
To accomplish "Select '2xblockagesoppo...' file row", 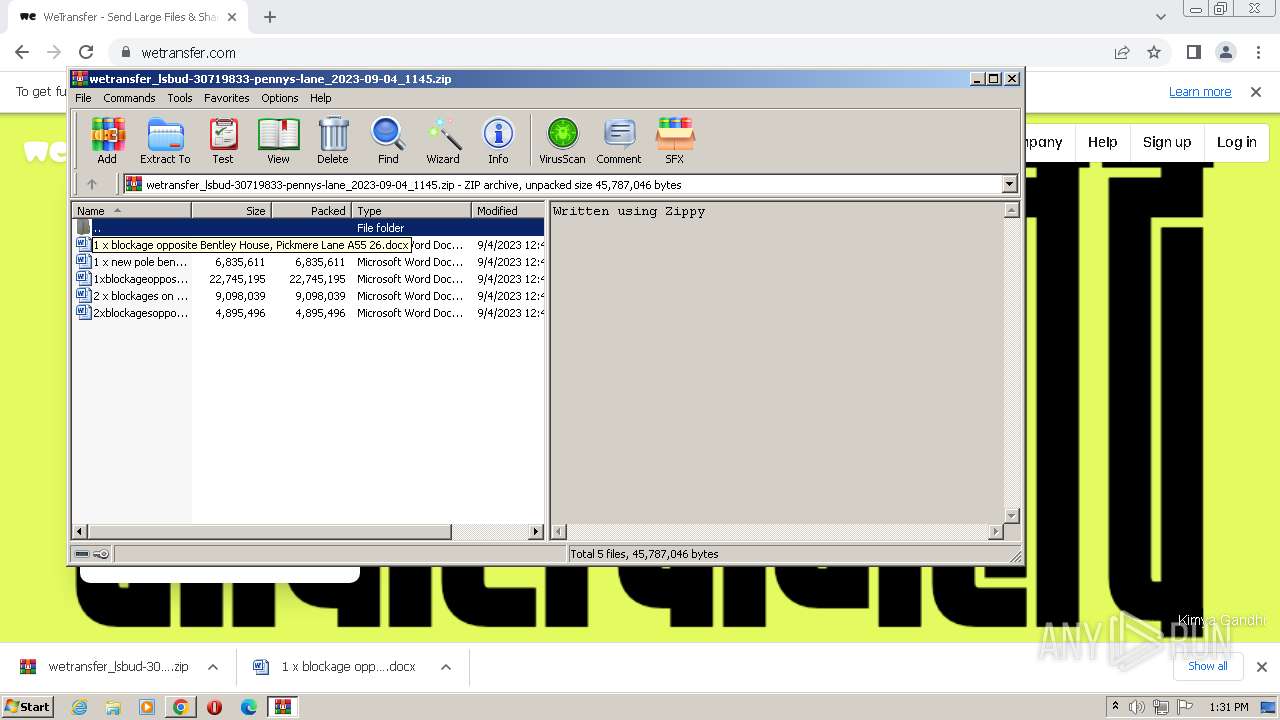I will tap(308, 313).
